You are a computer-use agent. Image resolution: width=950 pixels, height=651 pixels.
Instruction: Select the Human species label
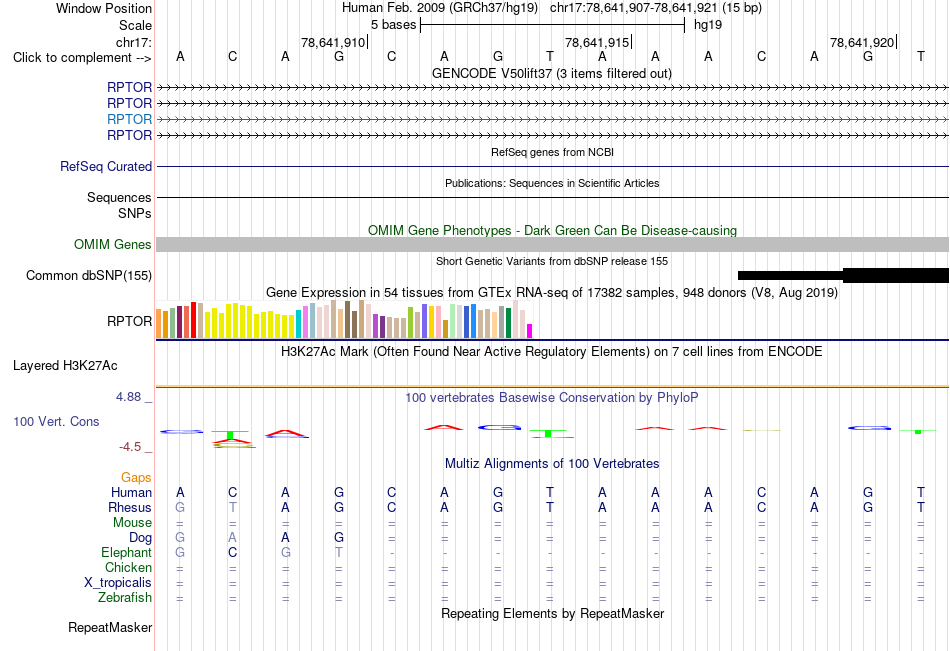(x=131, y=492)
